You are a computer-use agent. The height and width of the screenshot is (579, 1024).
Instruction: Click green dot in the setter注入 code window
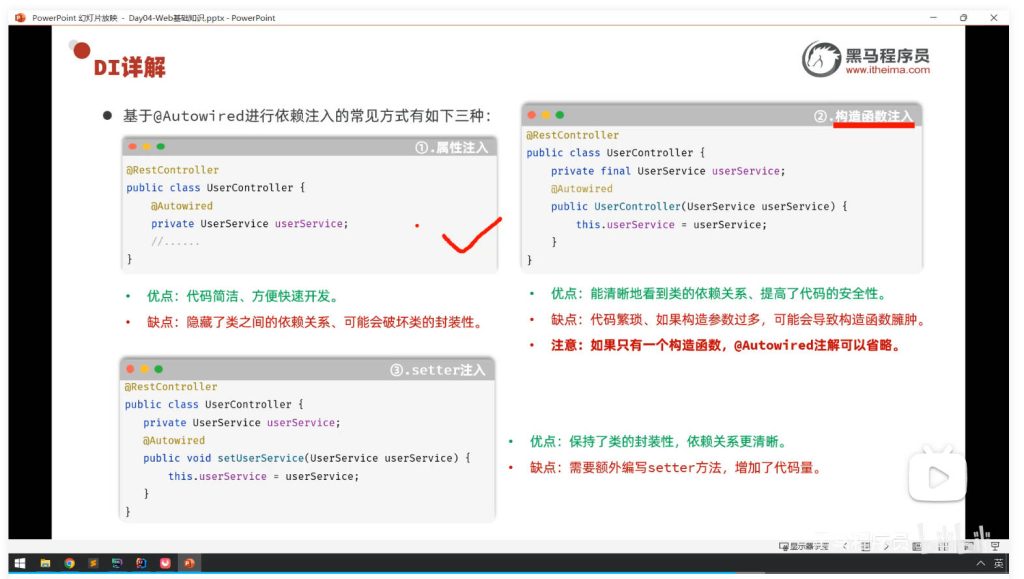click(158, 369)
